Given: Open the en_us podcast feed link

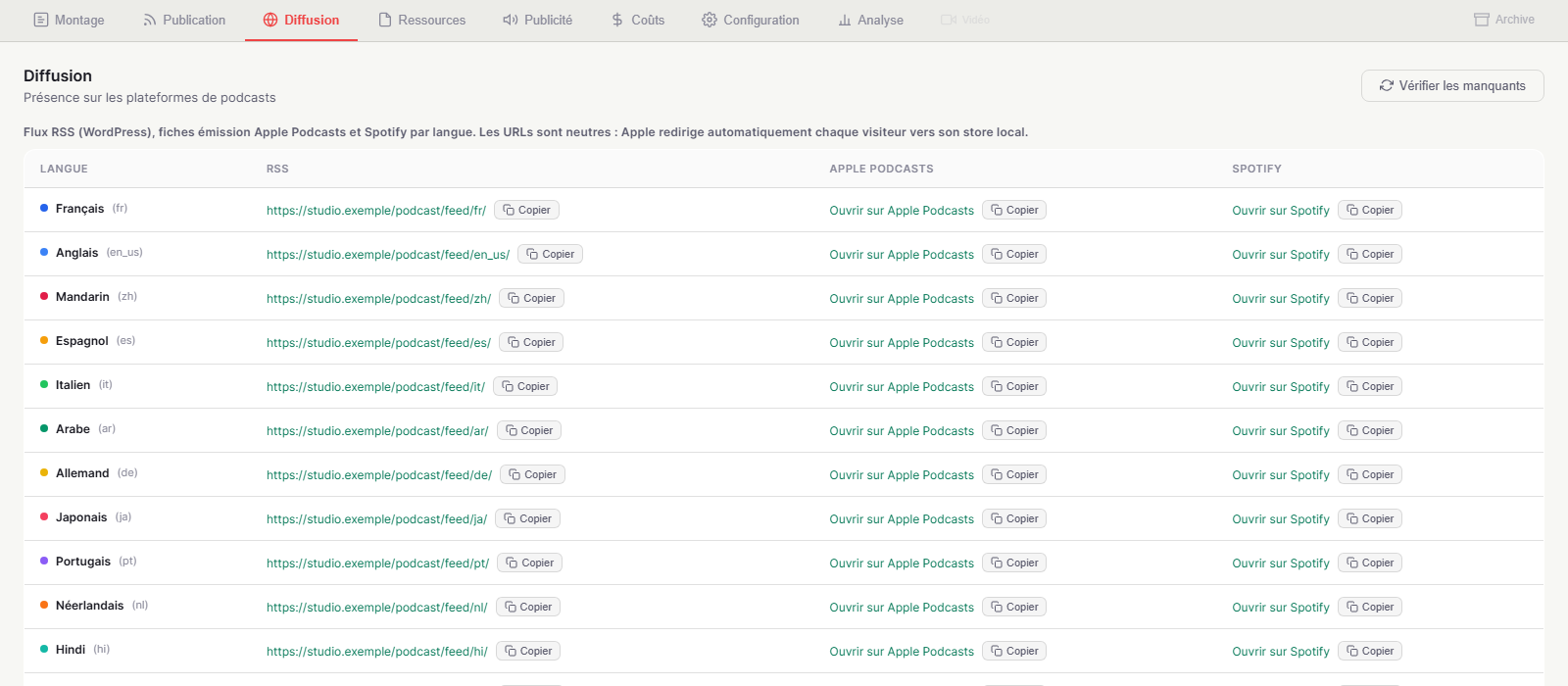Looking at the screenshot, I should 388,255.
